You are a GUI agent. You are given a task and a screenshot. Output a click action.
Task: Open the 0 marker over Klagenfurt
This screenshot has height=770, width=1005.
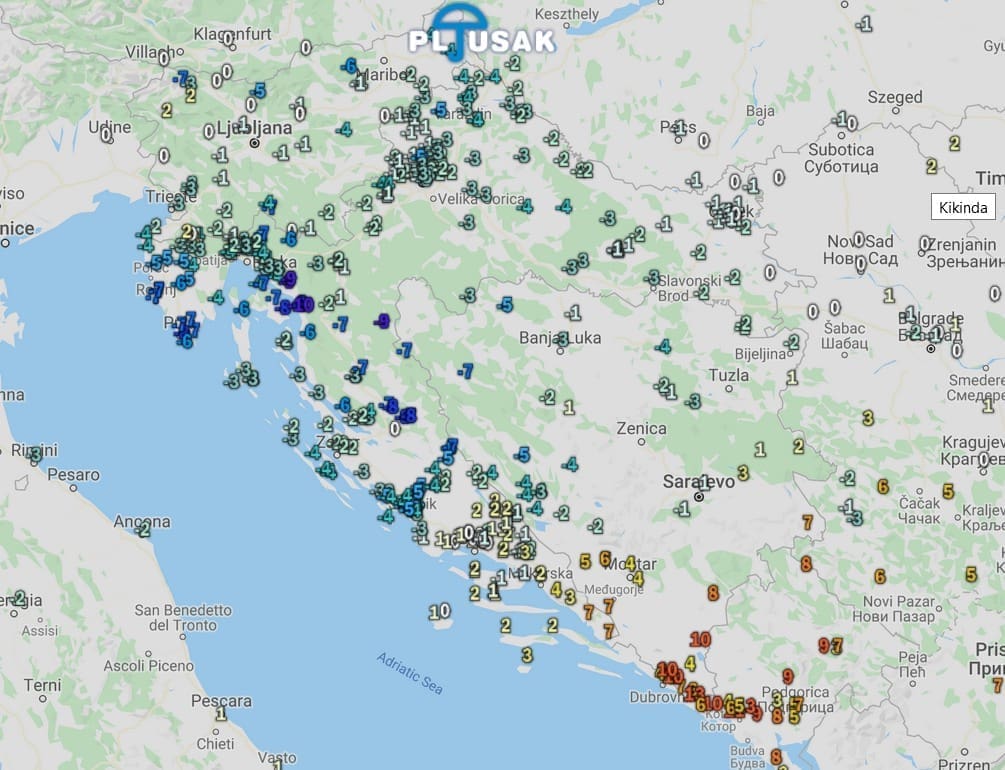pyautogui.click(x=227, y=39)
